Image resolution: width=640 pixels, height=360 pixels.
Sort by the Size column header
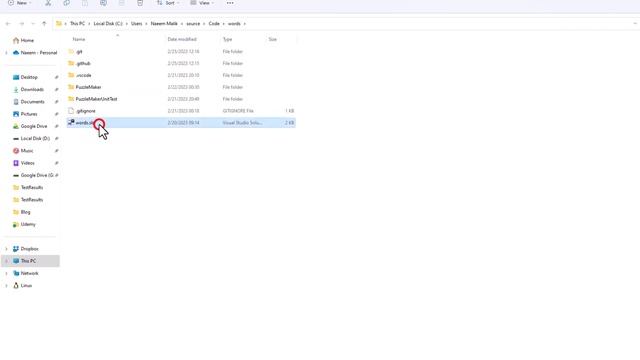click(x=273, y=39)
